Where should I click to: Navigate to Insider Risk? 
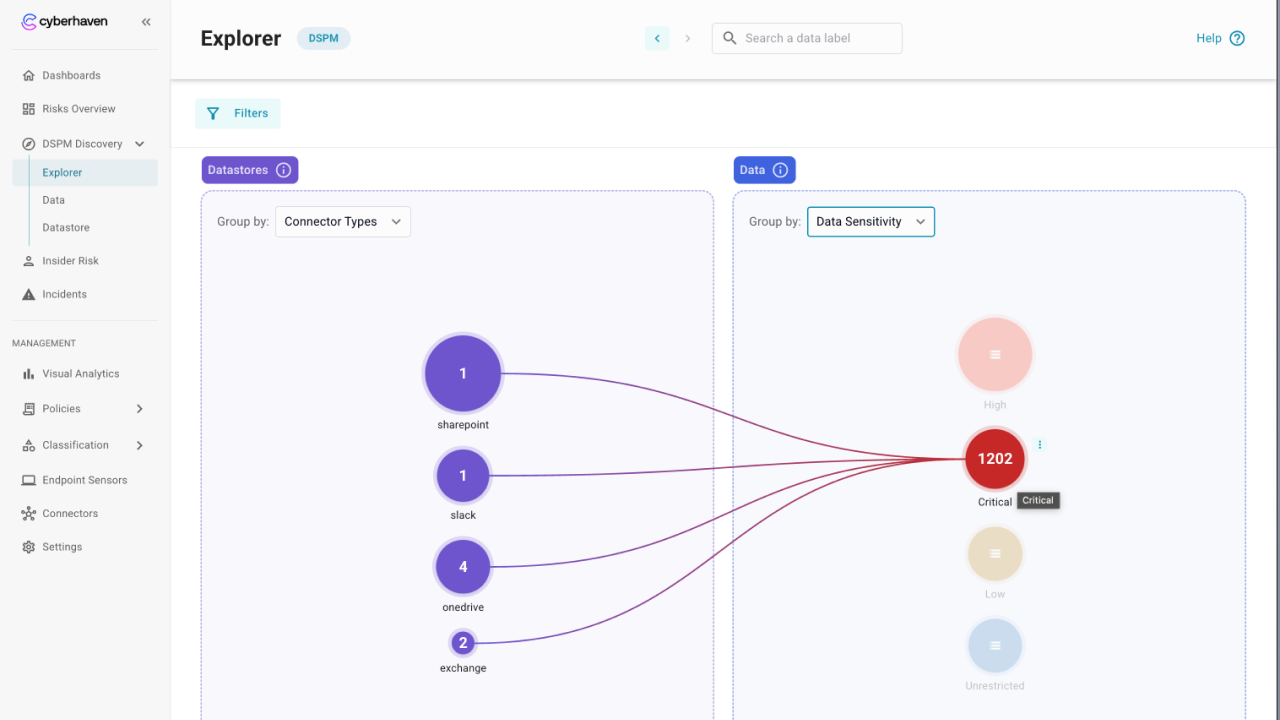(x=70, y=261)
